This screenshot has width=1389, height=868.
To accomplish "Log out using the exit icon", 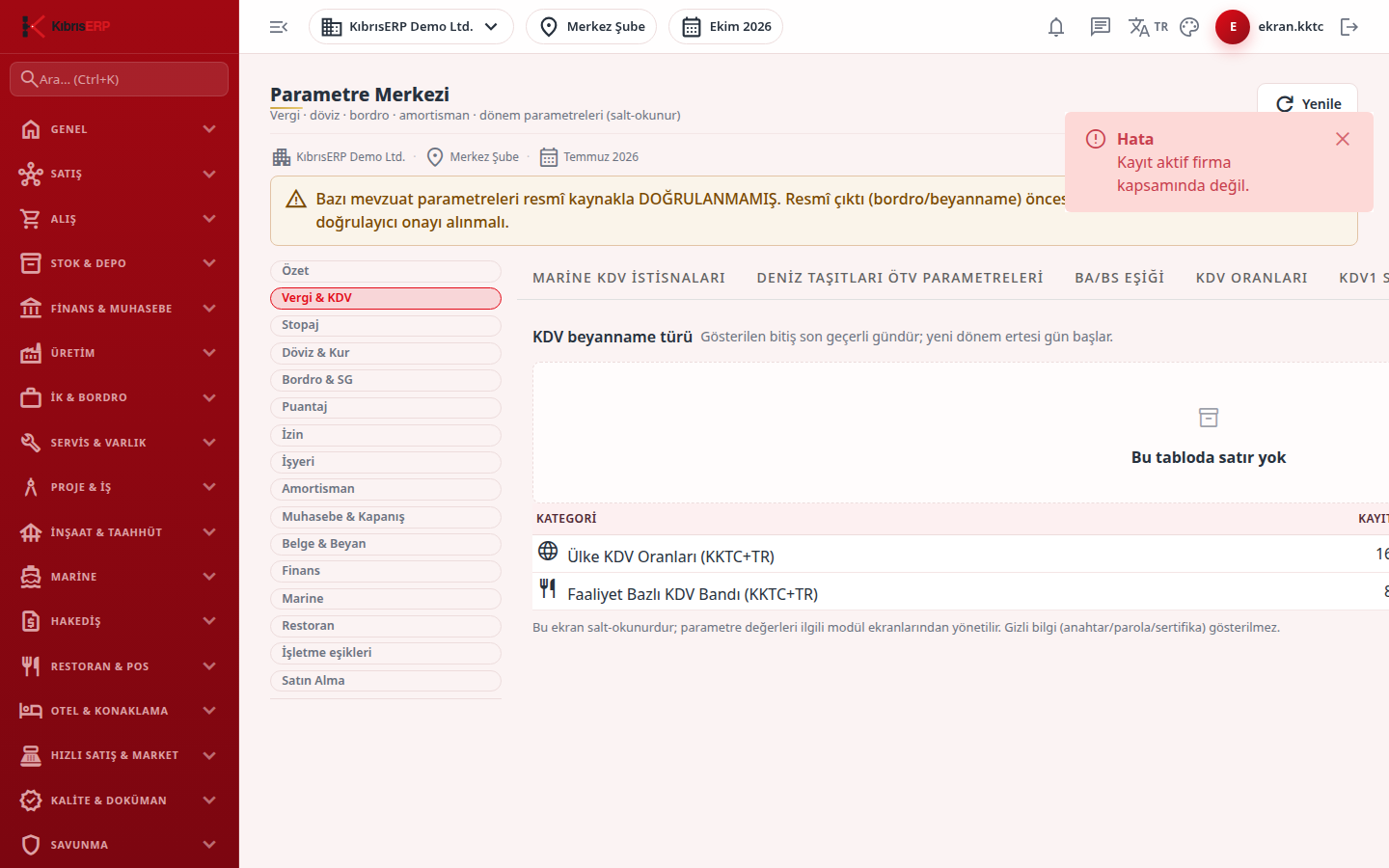I will coord(1349,27).
